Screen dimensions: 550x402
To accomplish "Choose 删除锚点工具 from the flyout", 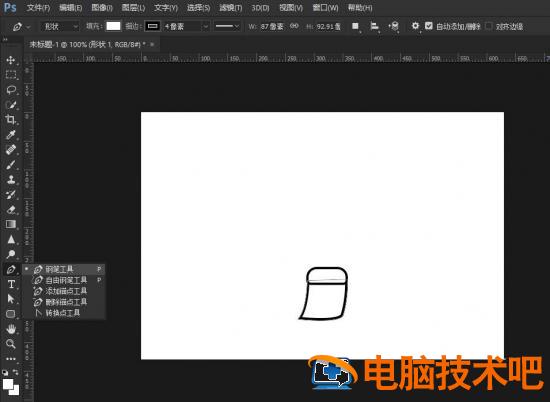I will pyautogui.click(x=64, y=302).
